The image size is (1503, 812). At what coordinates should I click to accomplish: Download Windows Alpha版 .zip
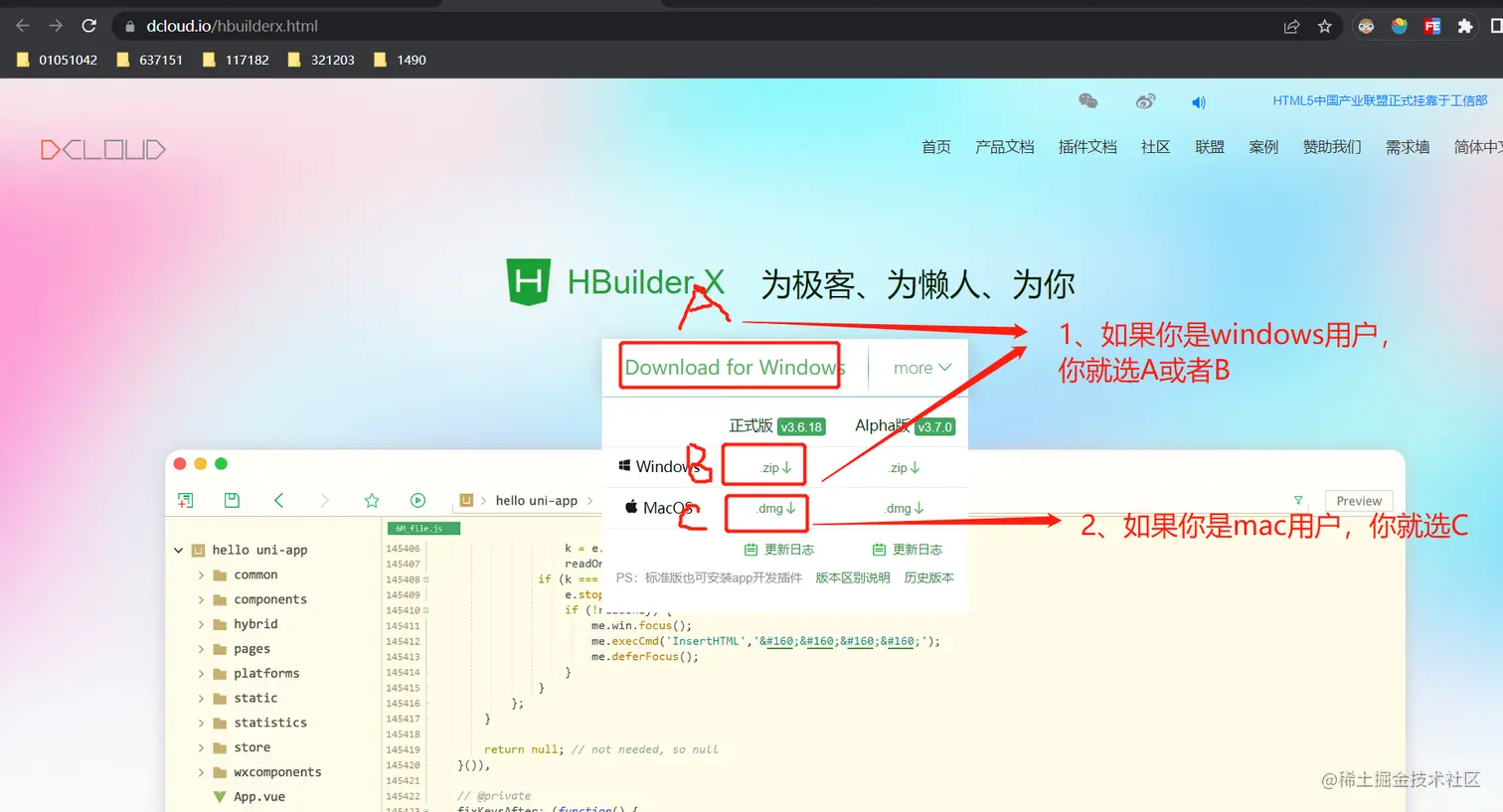pos(905,467)
